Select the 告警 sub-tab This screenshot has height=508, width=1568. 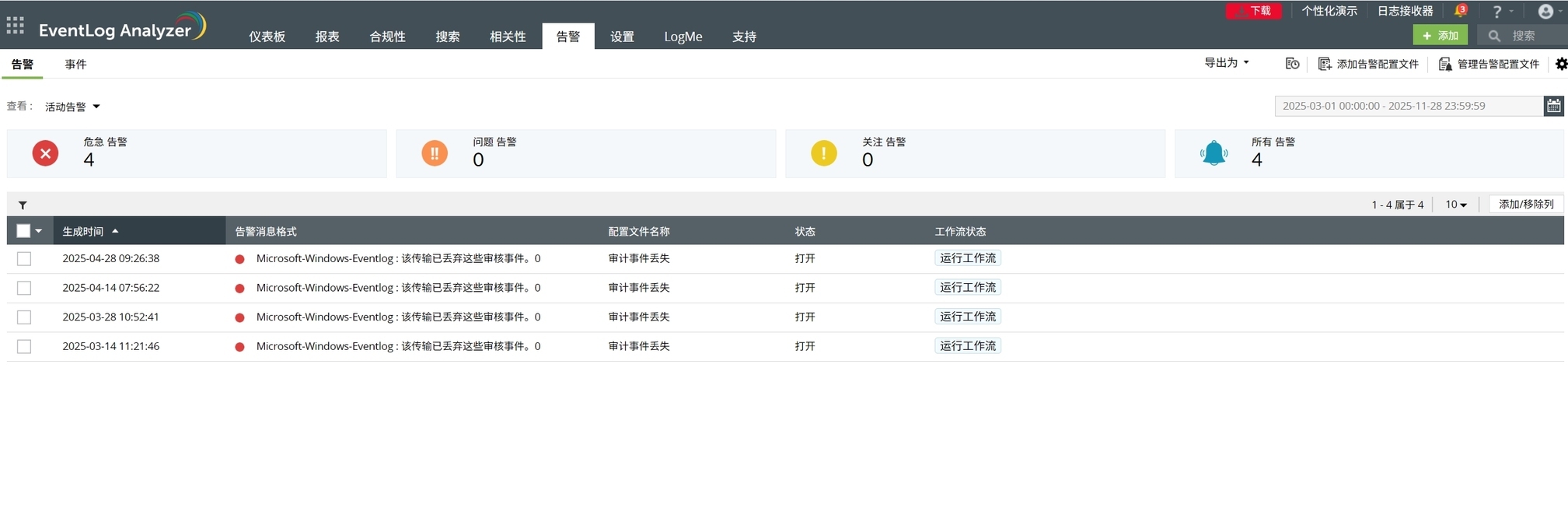pos(23,65)
